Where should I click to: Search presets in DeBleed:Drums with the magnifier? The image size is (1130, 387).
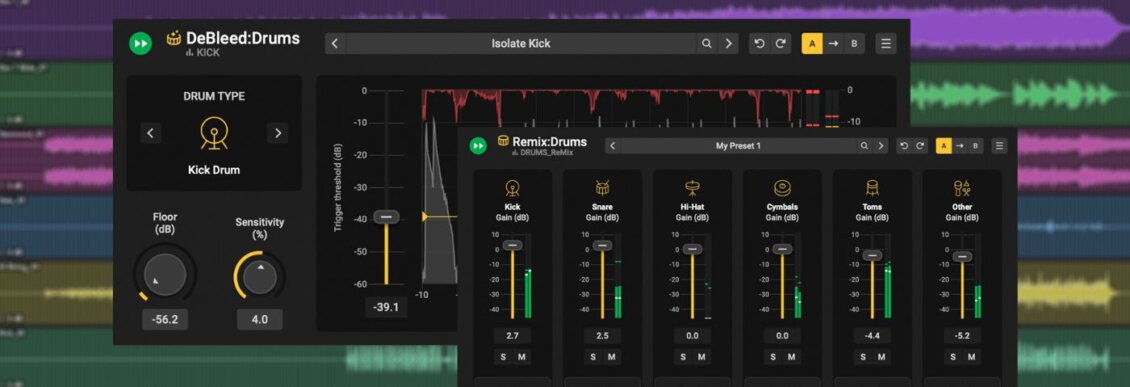[x=707, y=43]
